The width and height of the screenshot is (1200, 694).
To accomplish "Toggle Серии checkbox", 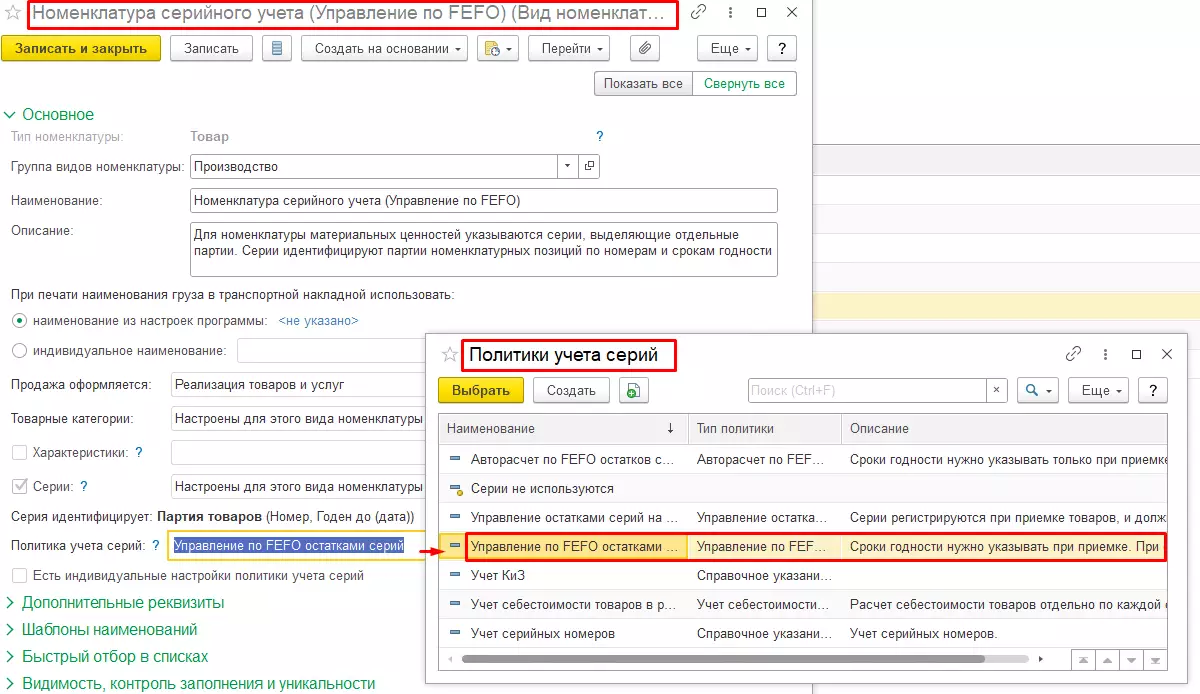I will coord(19,487).
